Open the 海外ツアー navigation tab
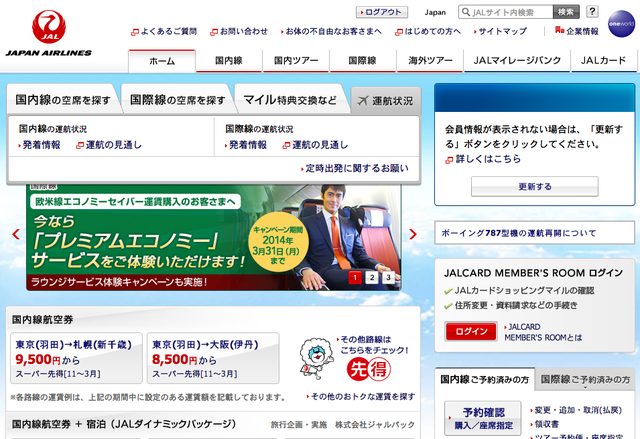Viewport: 640px width, 439px height. [430, 61]
